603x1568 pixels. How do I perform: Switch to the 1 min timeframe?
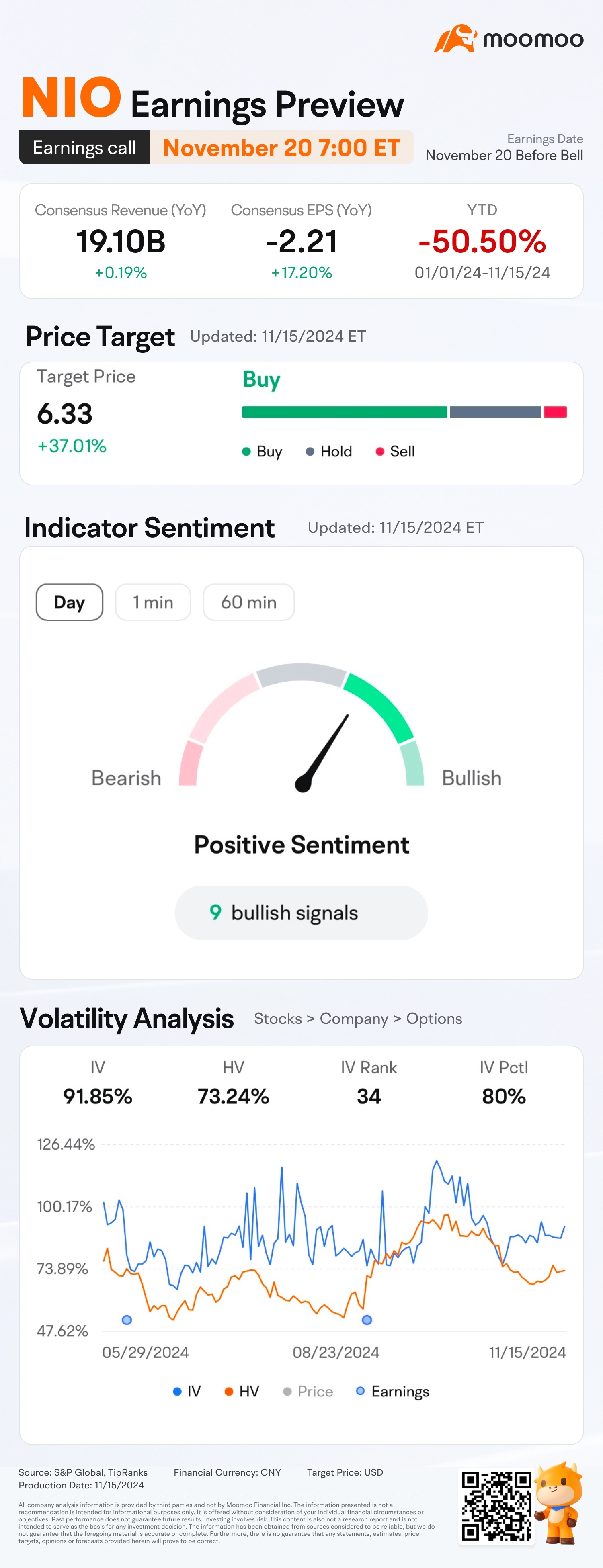(x=153, y=602)
